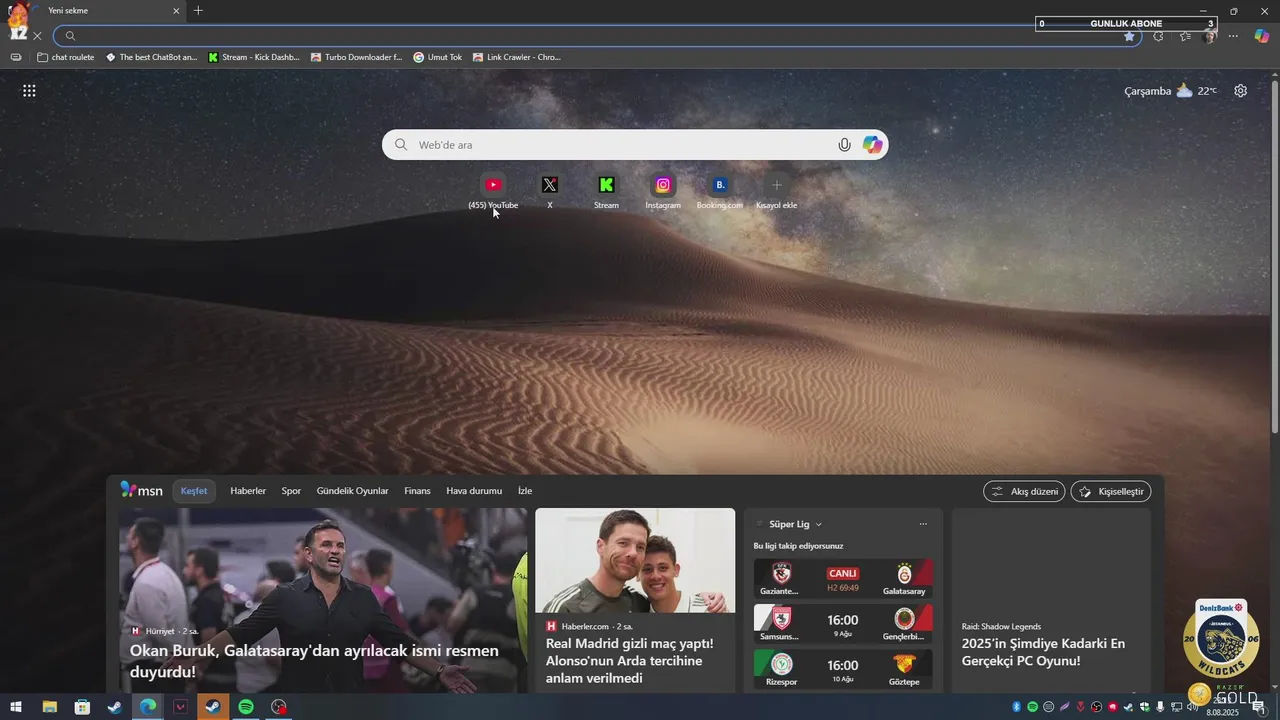Open the weather widget showing 22°C
Viewport: 1280px width, 720px height.
tap(1170, 91)
